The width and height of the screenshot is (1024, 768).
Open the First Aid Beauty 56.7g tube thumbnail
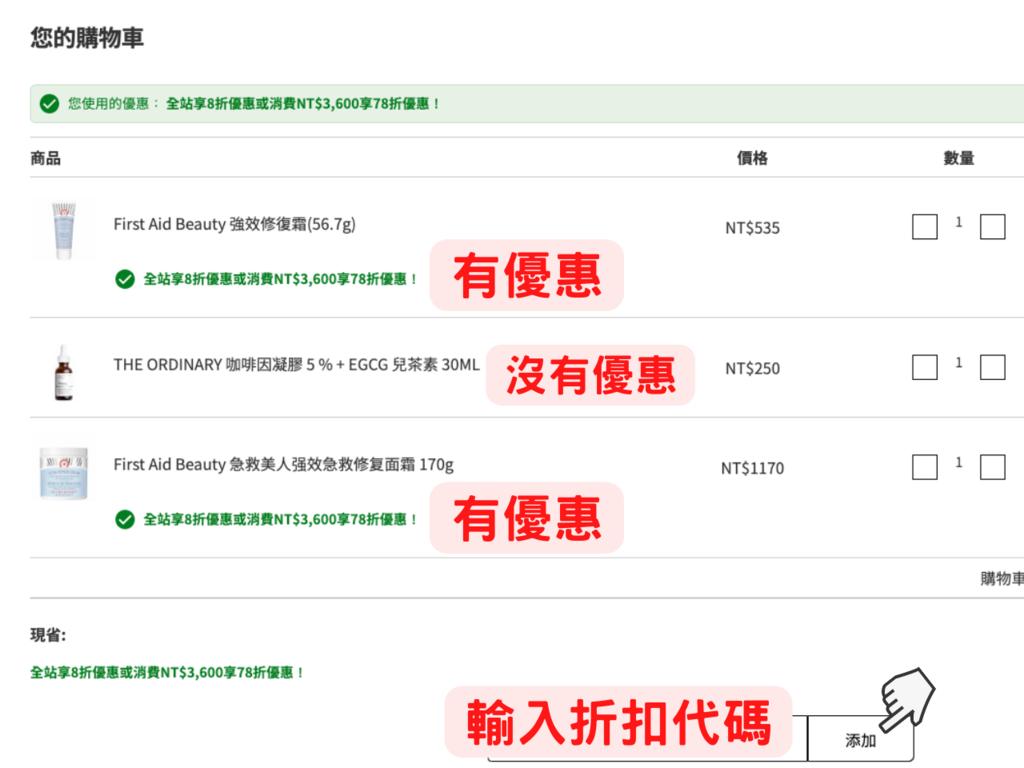click(x=64, y=231)
